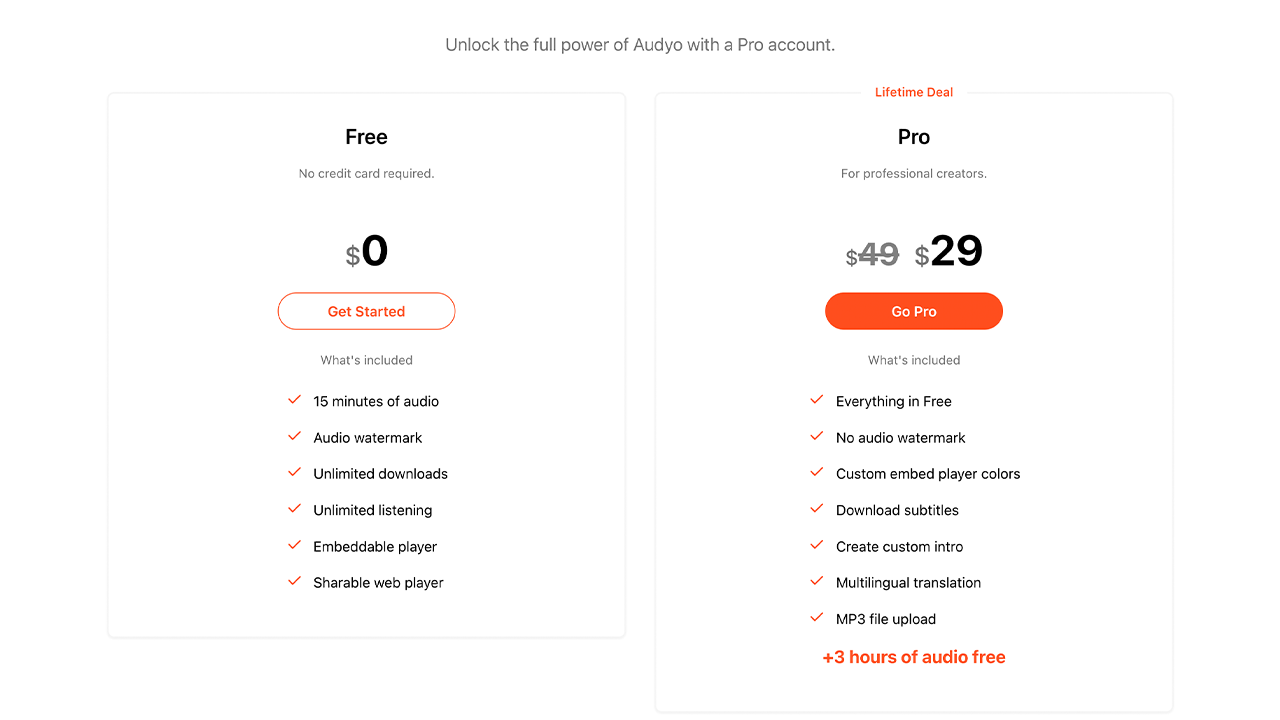Viewport: 1280px width, 720px height.
Task: Click checkmark next to Download subtitles
Action: coord(817,509)
